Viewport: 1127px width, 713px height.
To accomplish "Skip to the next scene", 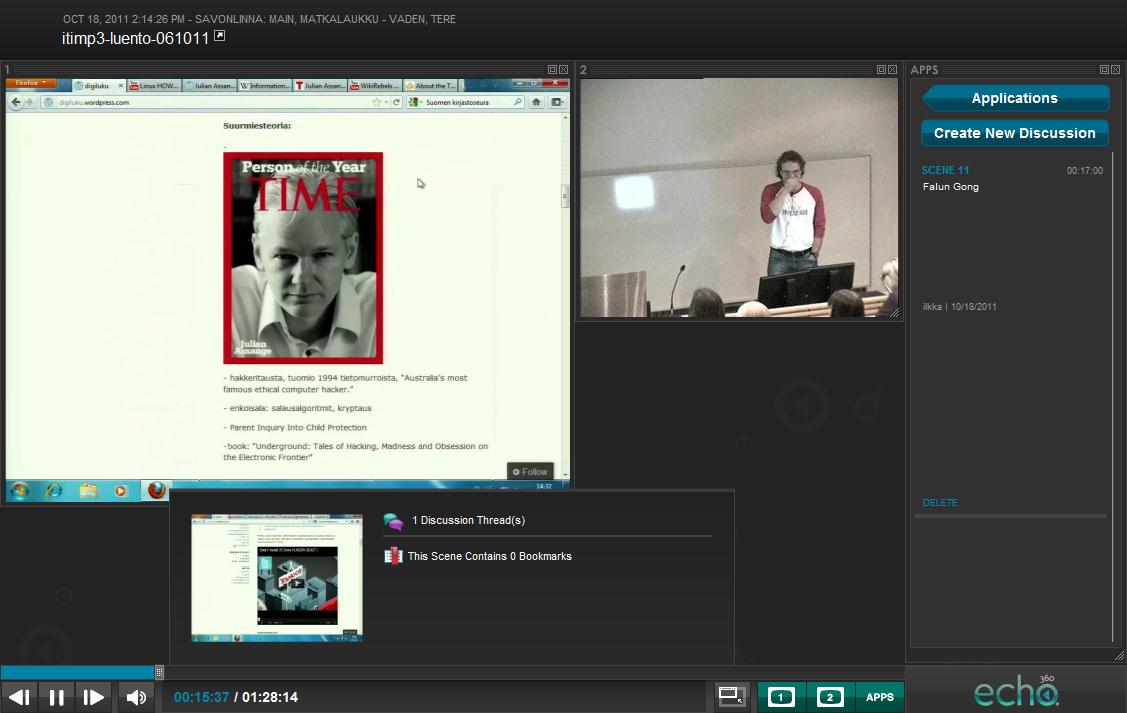I will point(93,697).
